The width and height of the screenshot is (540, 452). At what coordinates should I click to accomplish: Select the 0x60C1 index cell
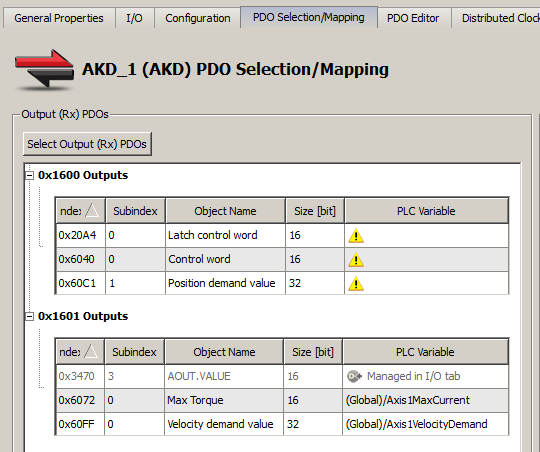pyautogui.click(x=80, y=283)
